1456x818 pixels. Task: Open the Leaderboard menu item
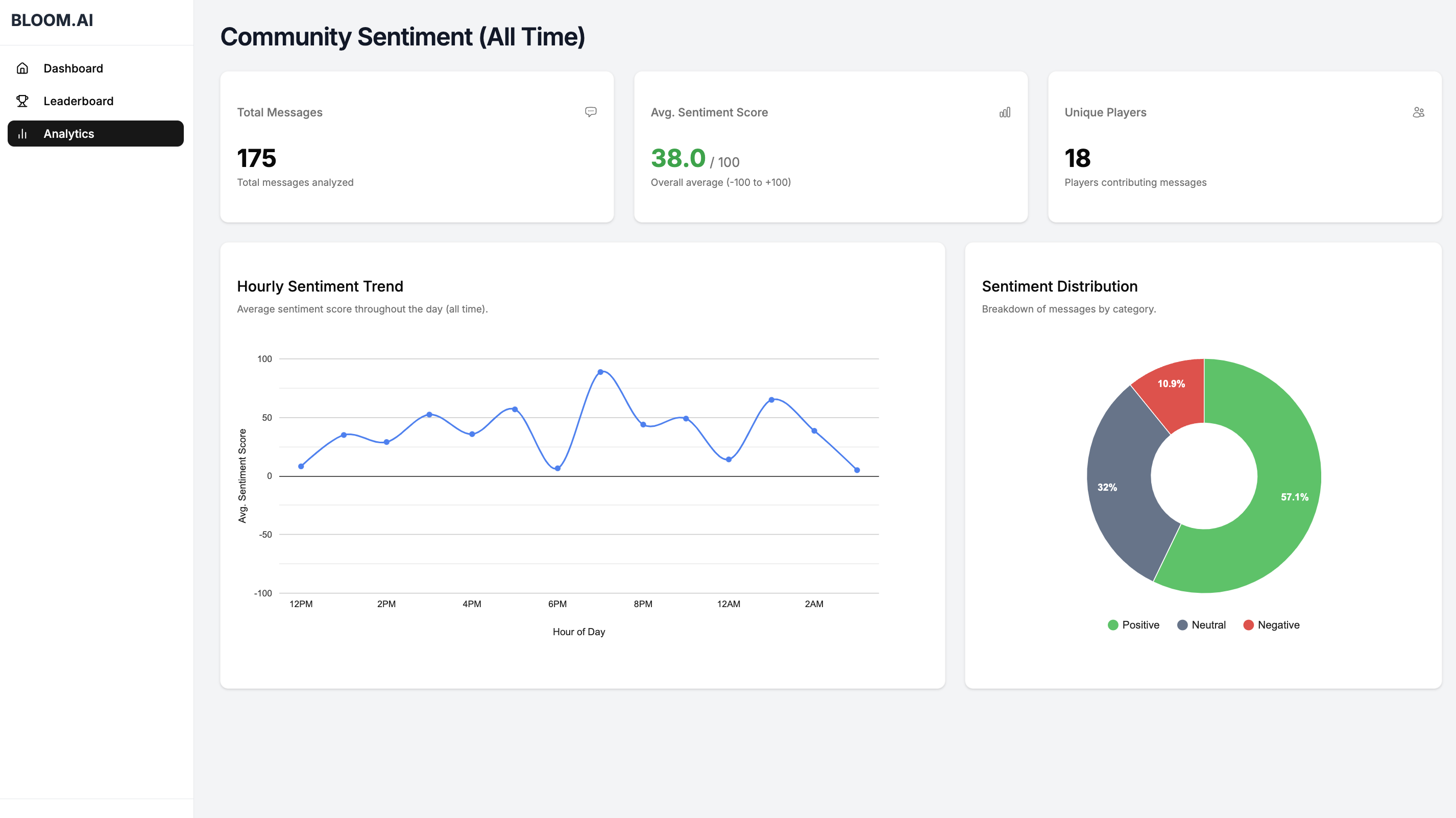78,101
